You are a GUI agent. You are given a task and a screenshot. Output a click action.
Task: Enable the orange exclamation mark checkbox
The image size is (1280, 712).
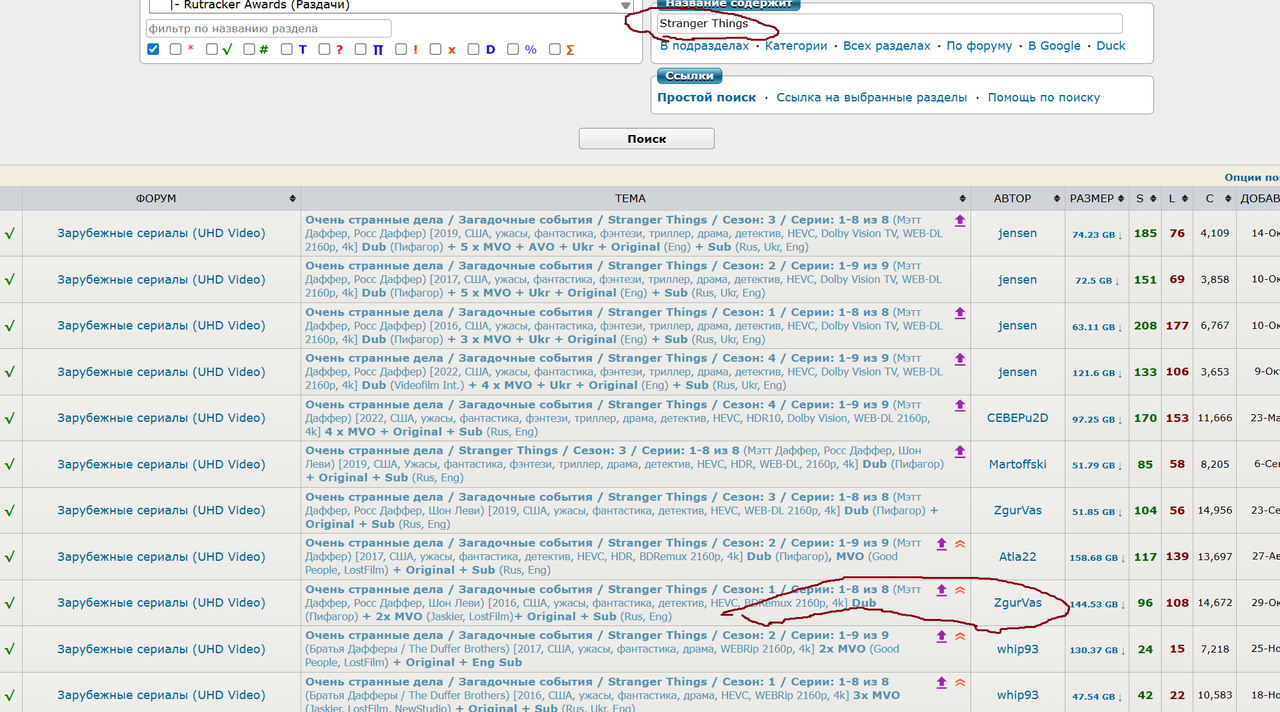(401, 49)
